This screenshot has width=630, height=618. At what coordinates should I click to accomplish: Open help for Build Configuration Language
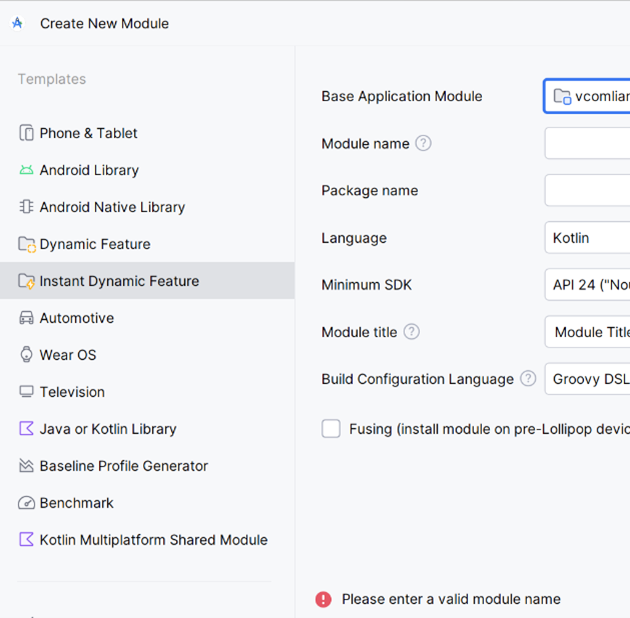coord(528,379)
